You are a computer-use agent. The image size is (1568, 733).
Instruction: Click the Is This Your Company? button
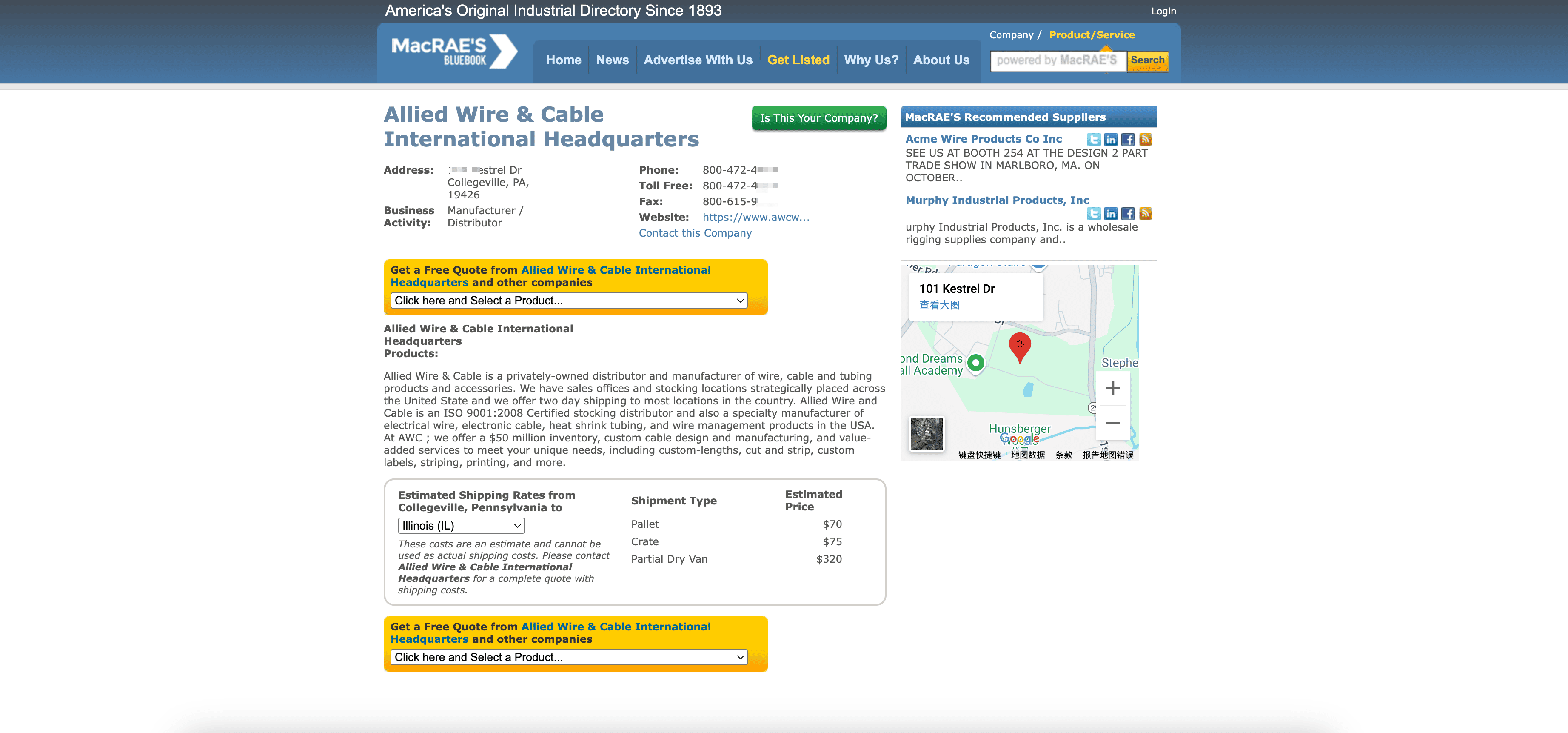click(818, 118)
